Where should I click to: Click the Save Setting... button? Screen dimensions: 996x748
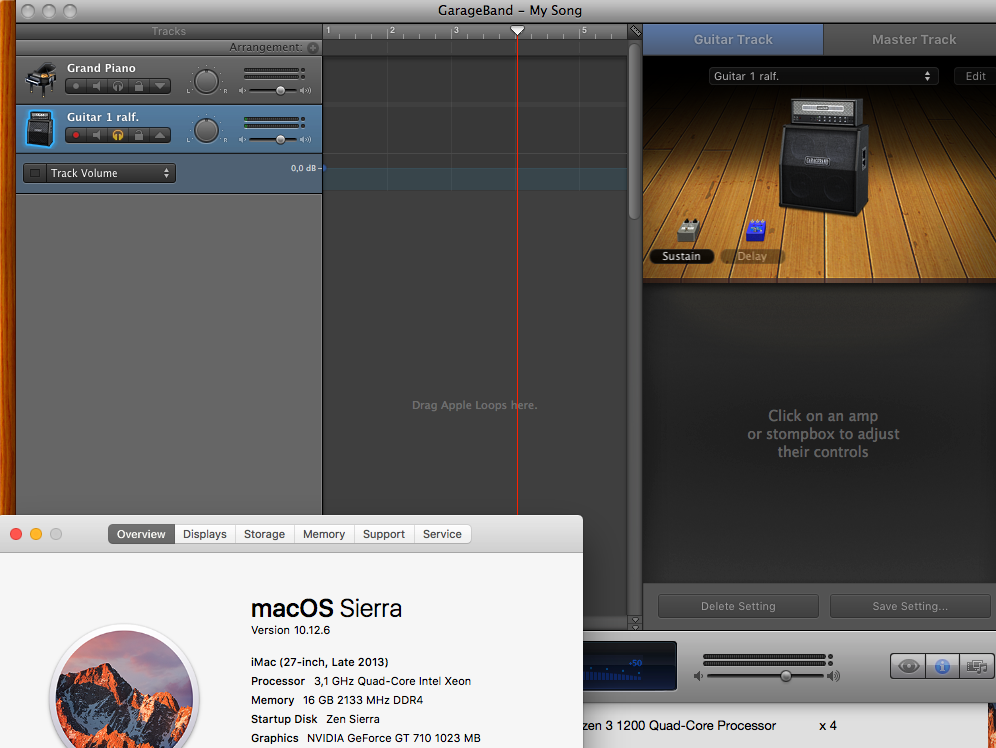[x=909, y=606]
